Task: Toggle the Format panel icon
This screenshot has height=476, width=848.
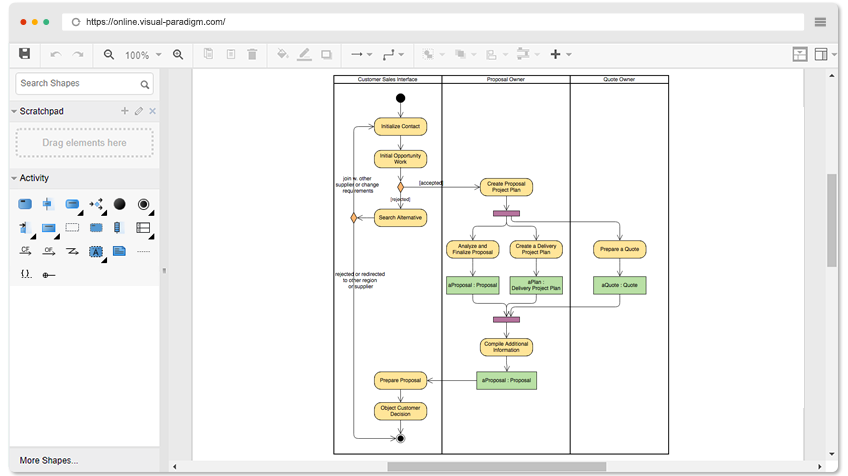Action: pos(800,54)
